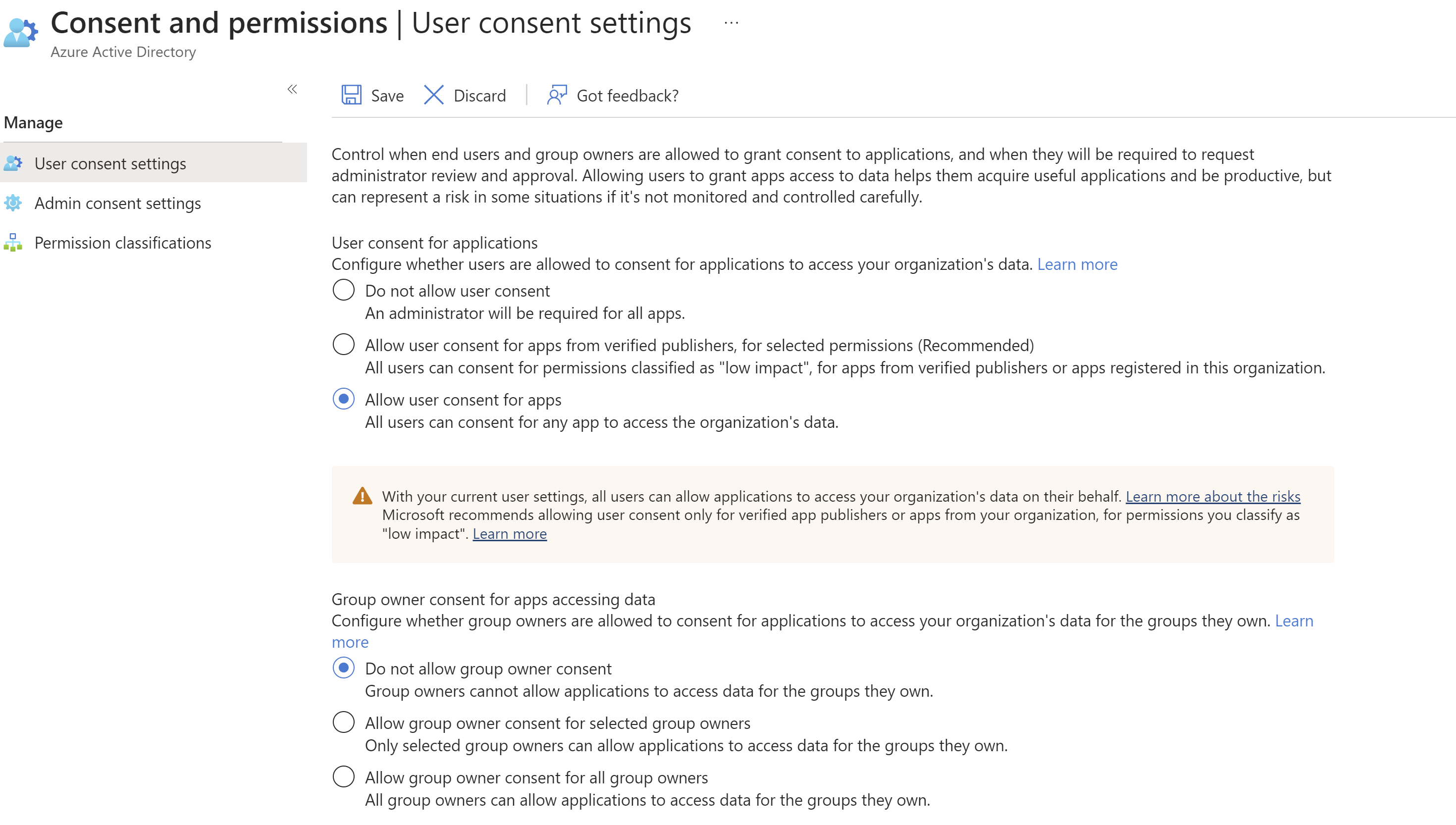Select Allow group owner consent for all group owners
1456x825 pixels.
pyautogui.click(x=343, y=777)
